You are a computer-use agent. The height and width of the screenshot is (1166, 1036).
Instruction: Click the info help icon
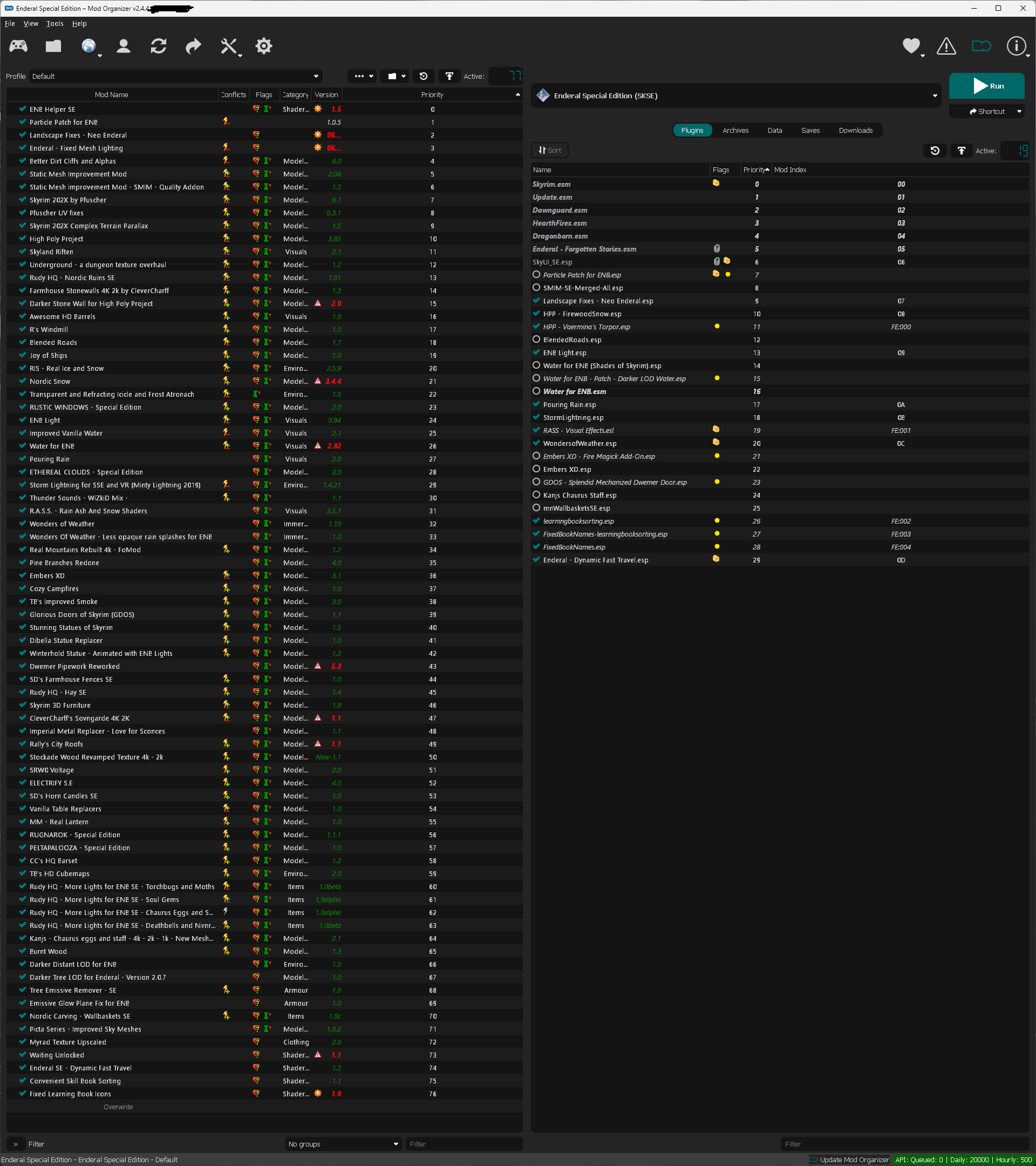1016,46
